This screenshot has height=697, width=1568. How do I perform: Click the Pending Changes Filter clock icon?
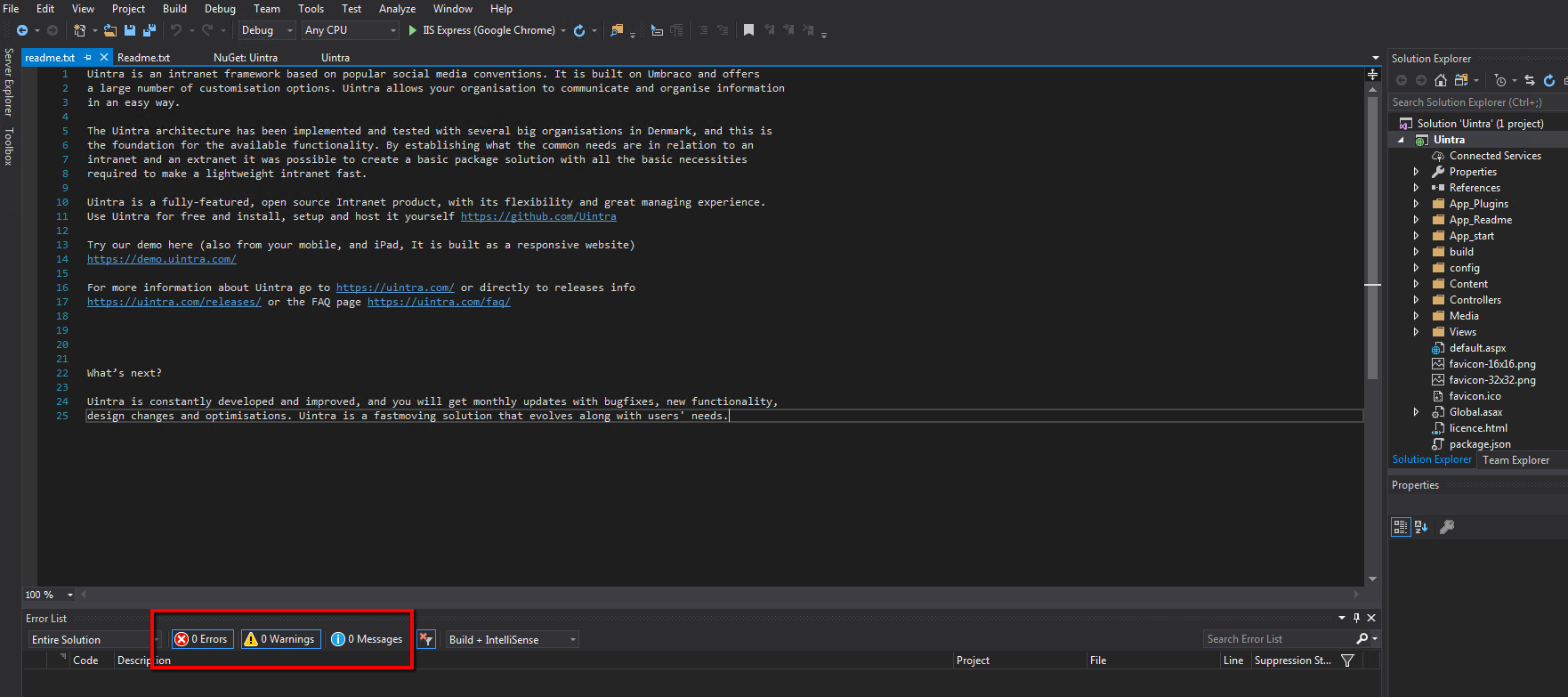click(x=1500, y=80)
